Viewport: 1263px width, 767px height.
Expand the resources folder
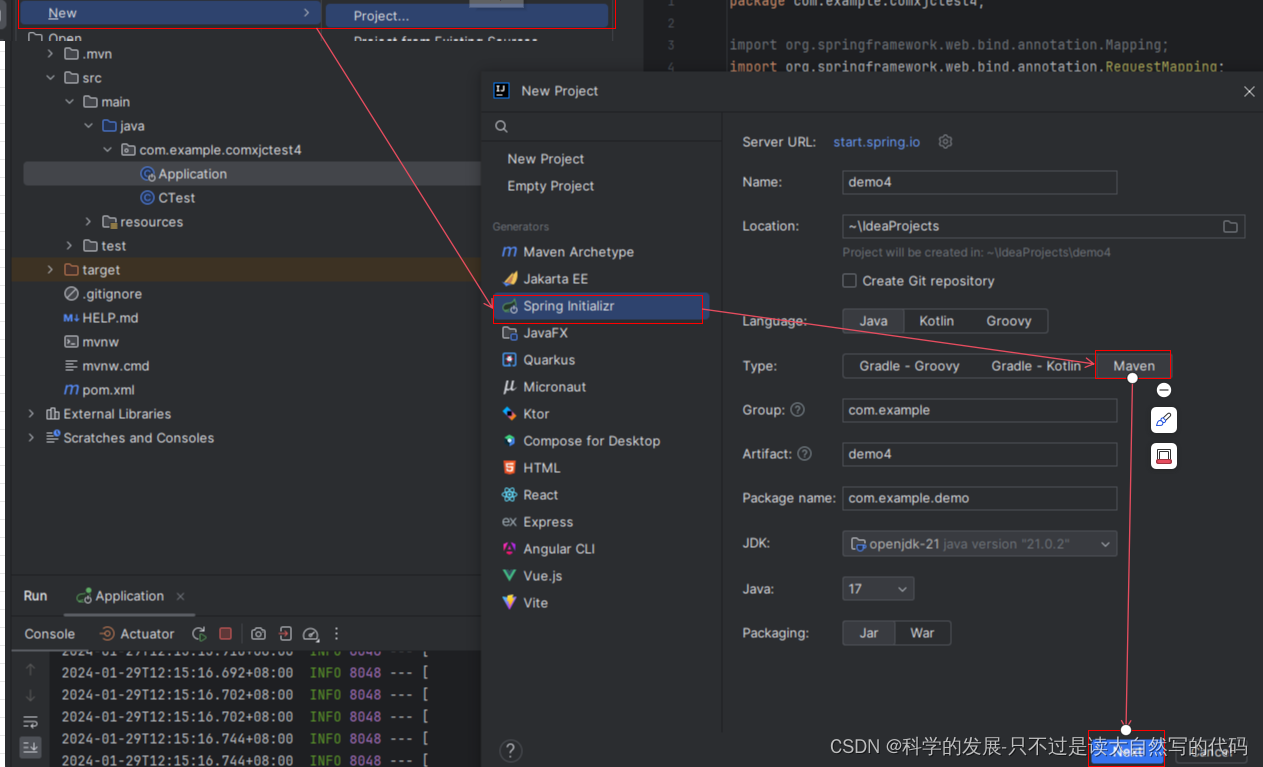[89, 222]
